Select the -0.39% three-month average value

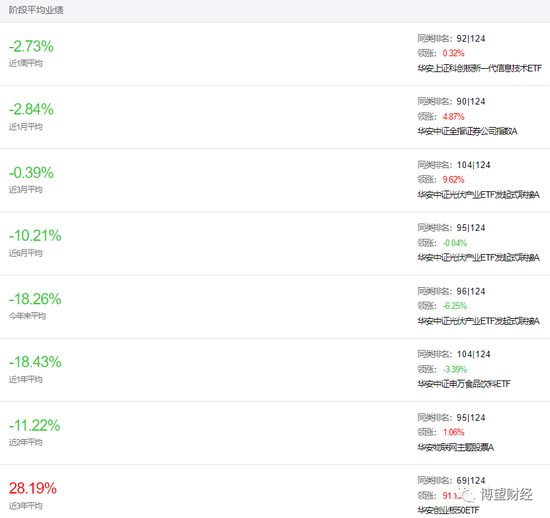(31, 173)
